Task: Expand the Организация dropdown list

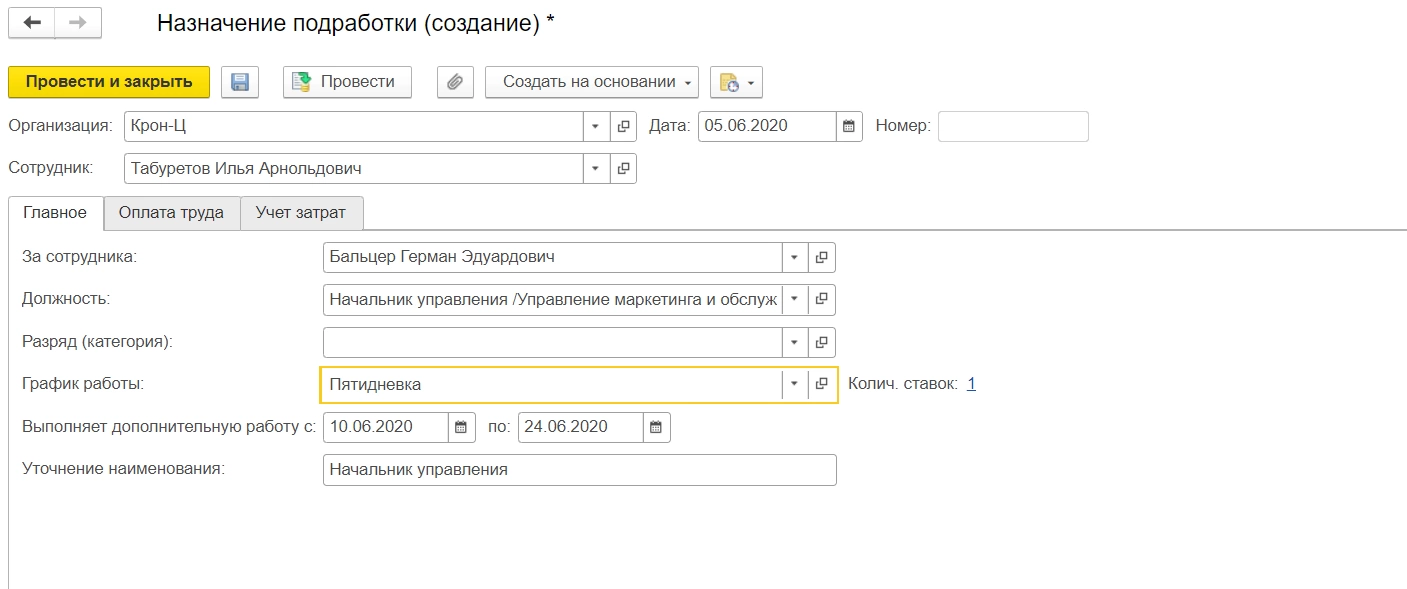Action: point(595,126)
